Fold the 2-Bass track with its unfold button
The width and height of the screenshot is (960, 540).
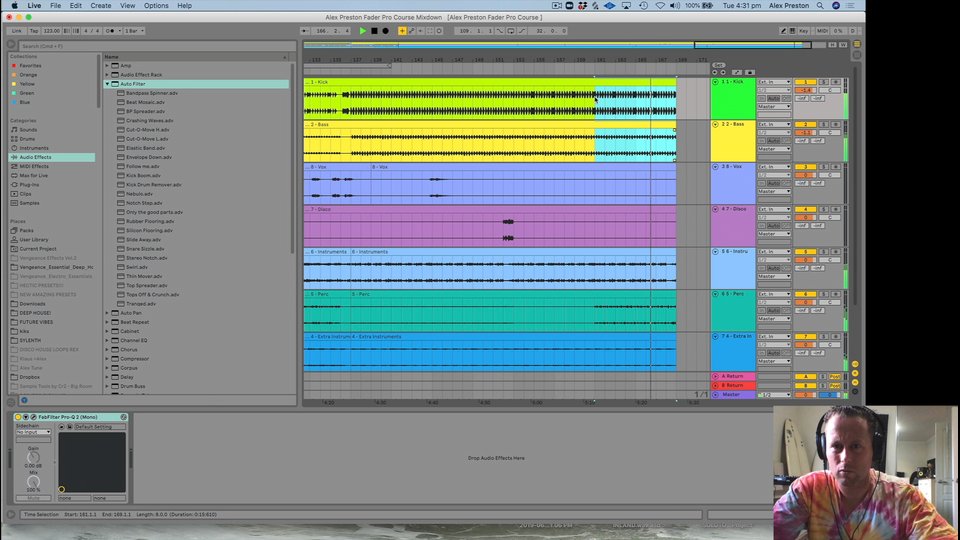715,124
